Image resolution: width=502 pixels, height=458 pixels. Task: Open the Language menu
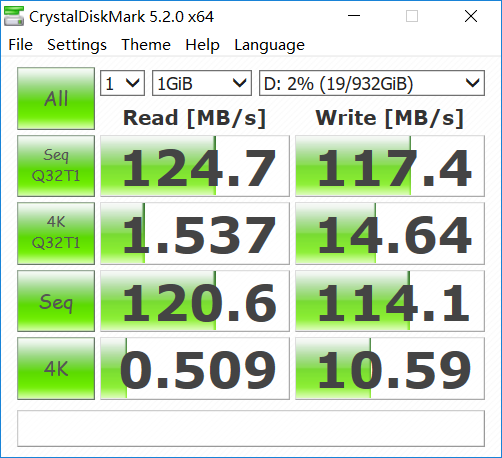(269, 45)
